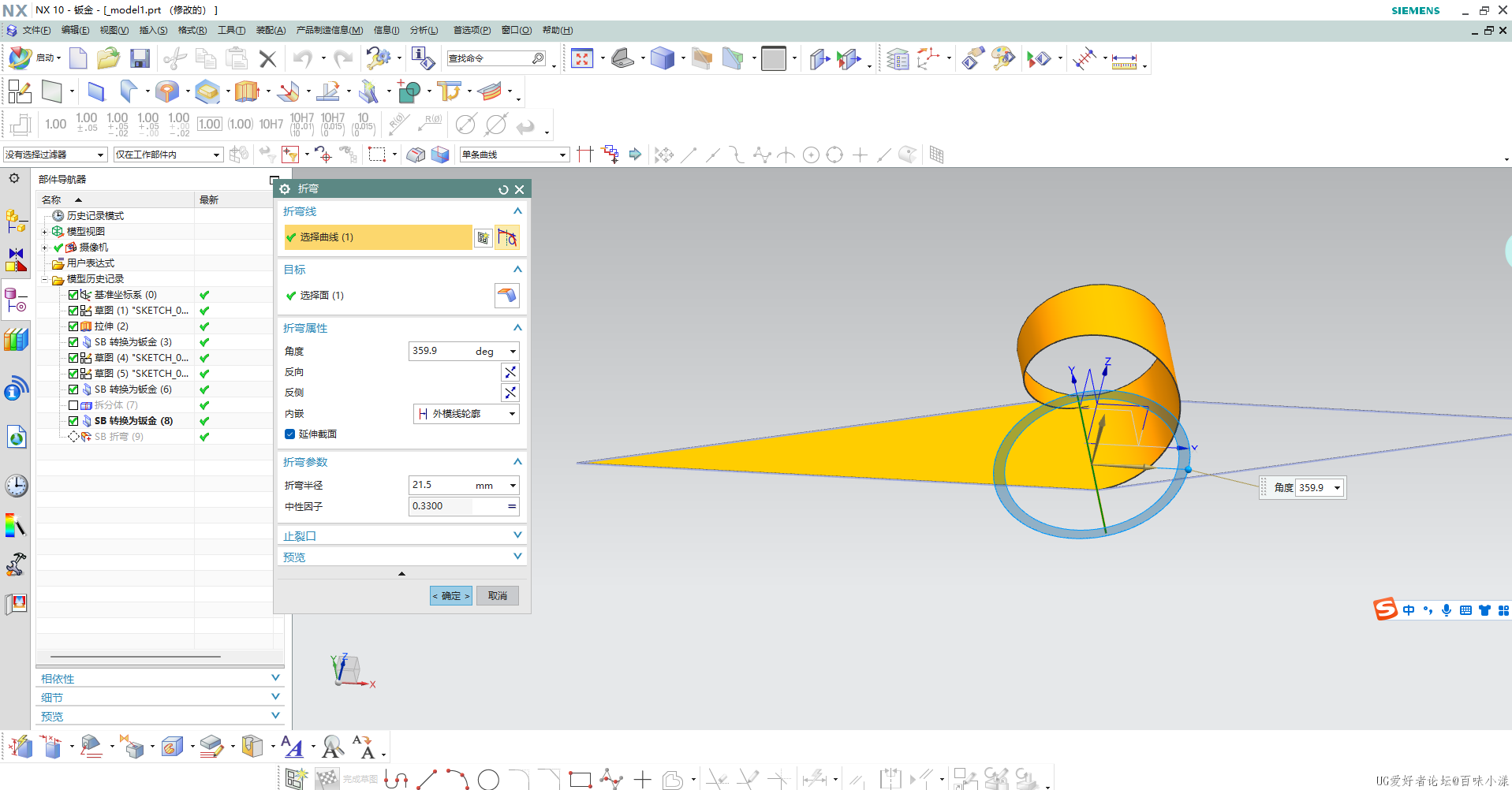Open the View menu
This screenshot has height=790, width=1512.
point(114,30)
